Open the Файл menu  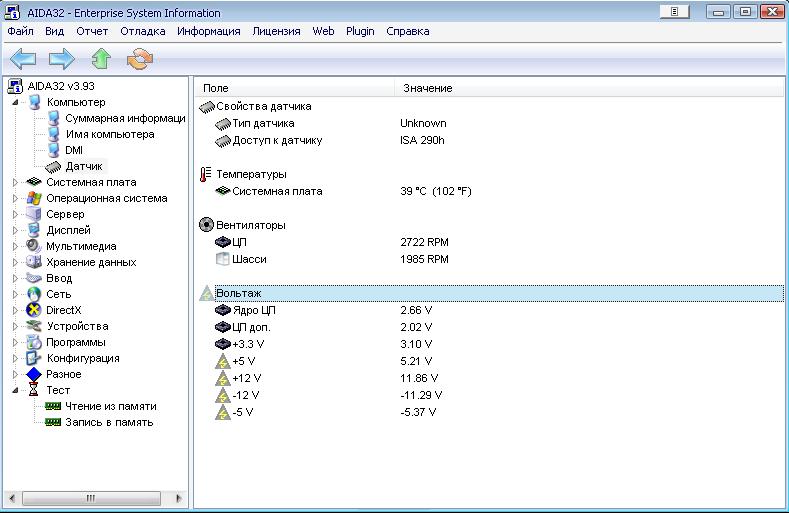click(x=20, y=31)
